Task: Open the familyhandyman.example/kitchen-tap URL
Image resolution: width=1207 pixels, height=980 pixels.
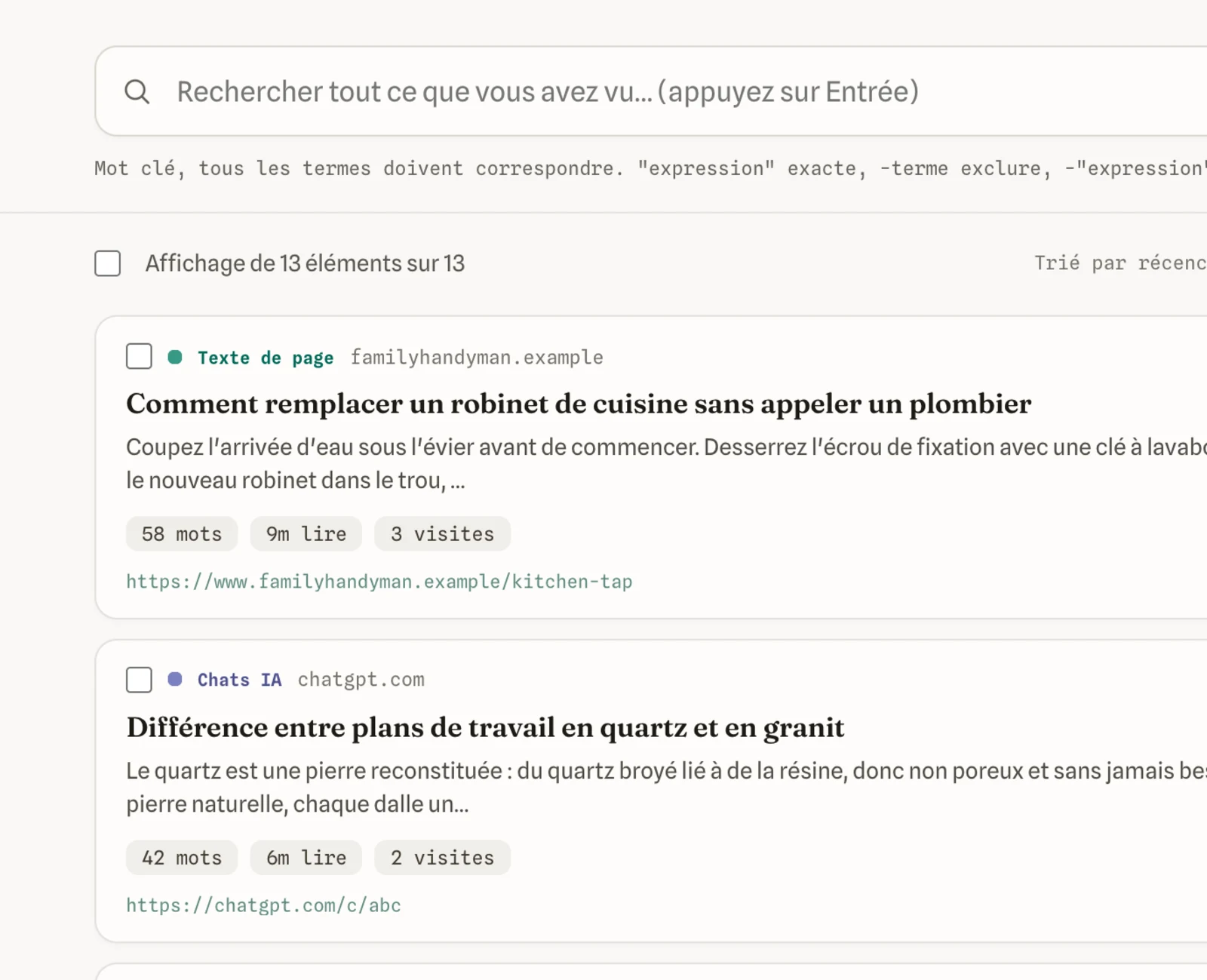Action: (x=379, y=582)
